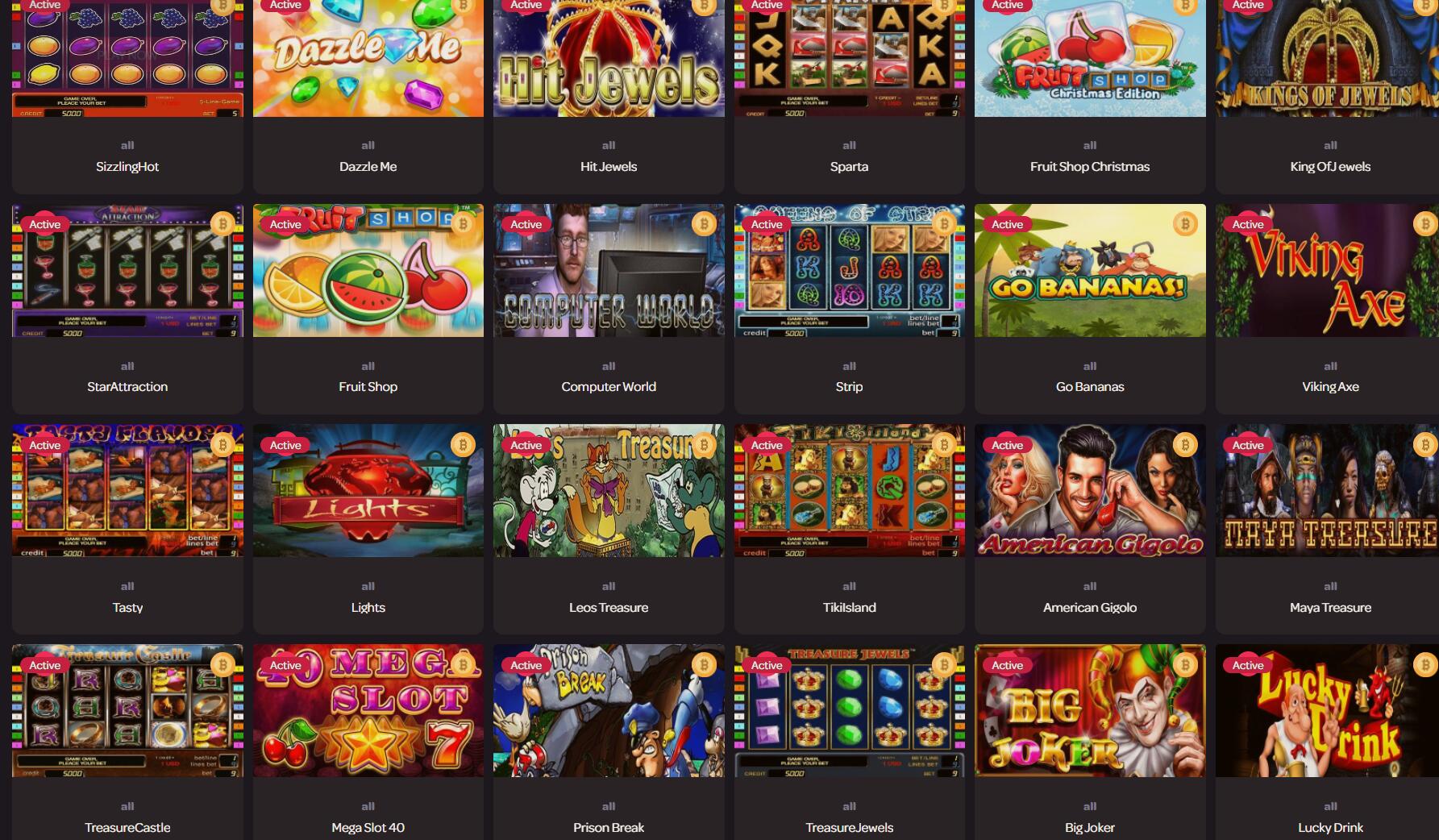Viewport: 1439px width, 840px height.
Task: Open the TreasureCastle slot thumbnail
Action: pos(127,710)
